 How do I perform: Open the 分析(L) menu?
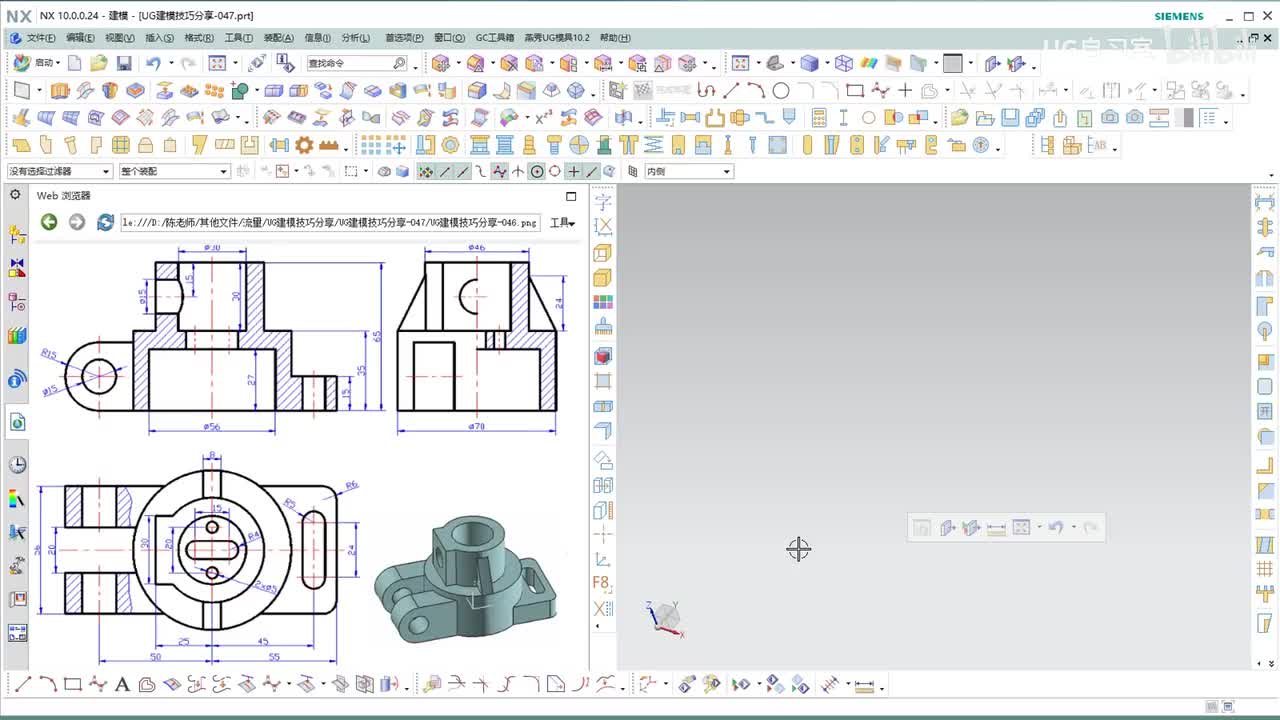(356, 38)
